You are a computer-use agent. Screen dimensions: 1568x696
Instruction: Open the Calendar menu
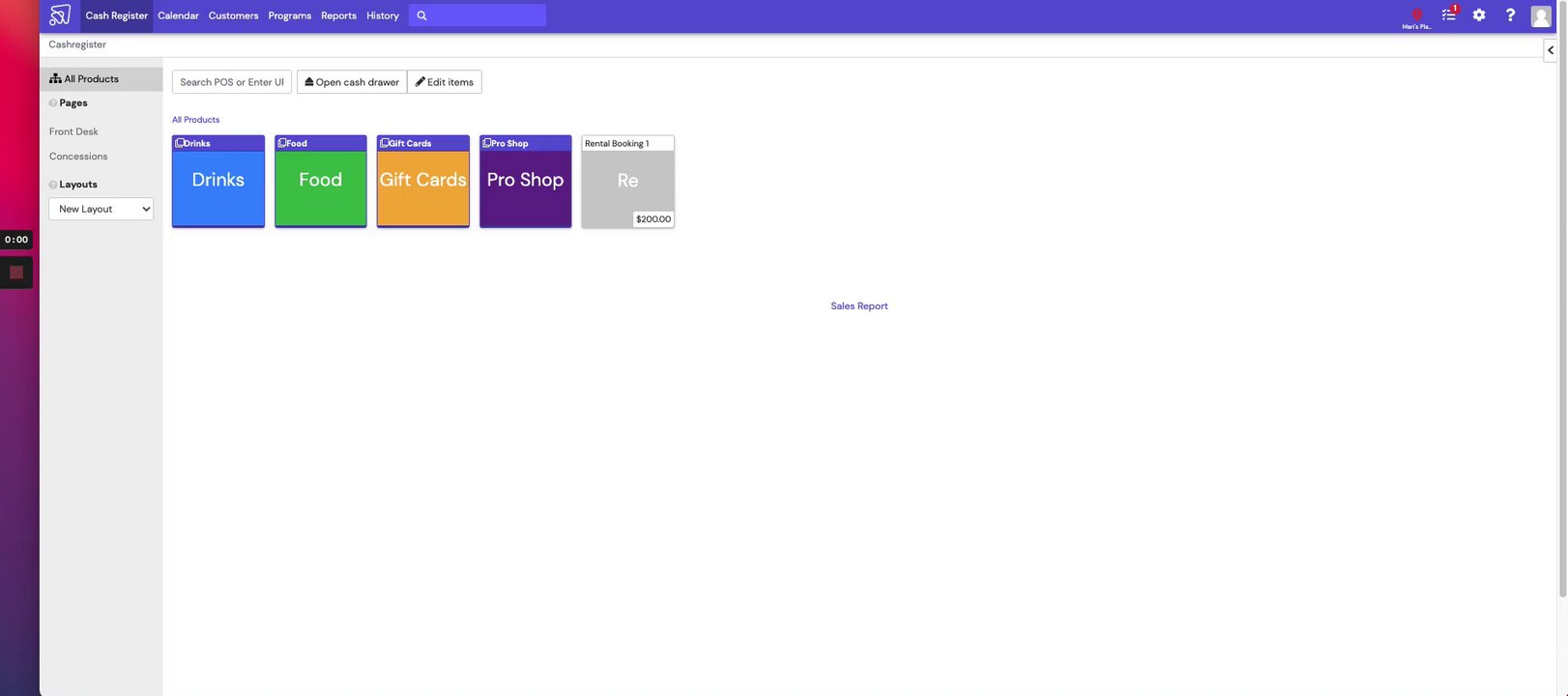click(178, 15)
